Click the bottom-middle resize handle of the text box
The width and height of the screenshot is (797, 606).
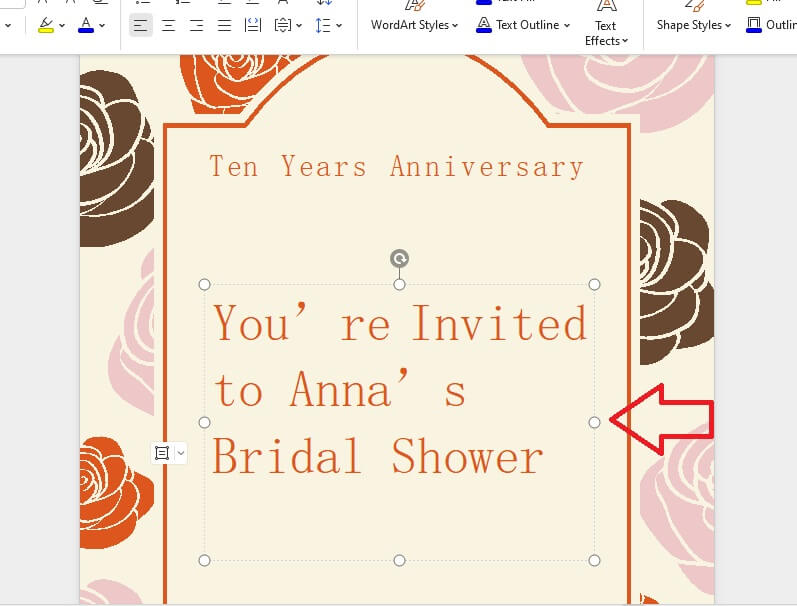[x=400, y=560]
